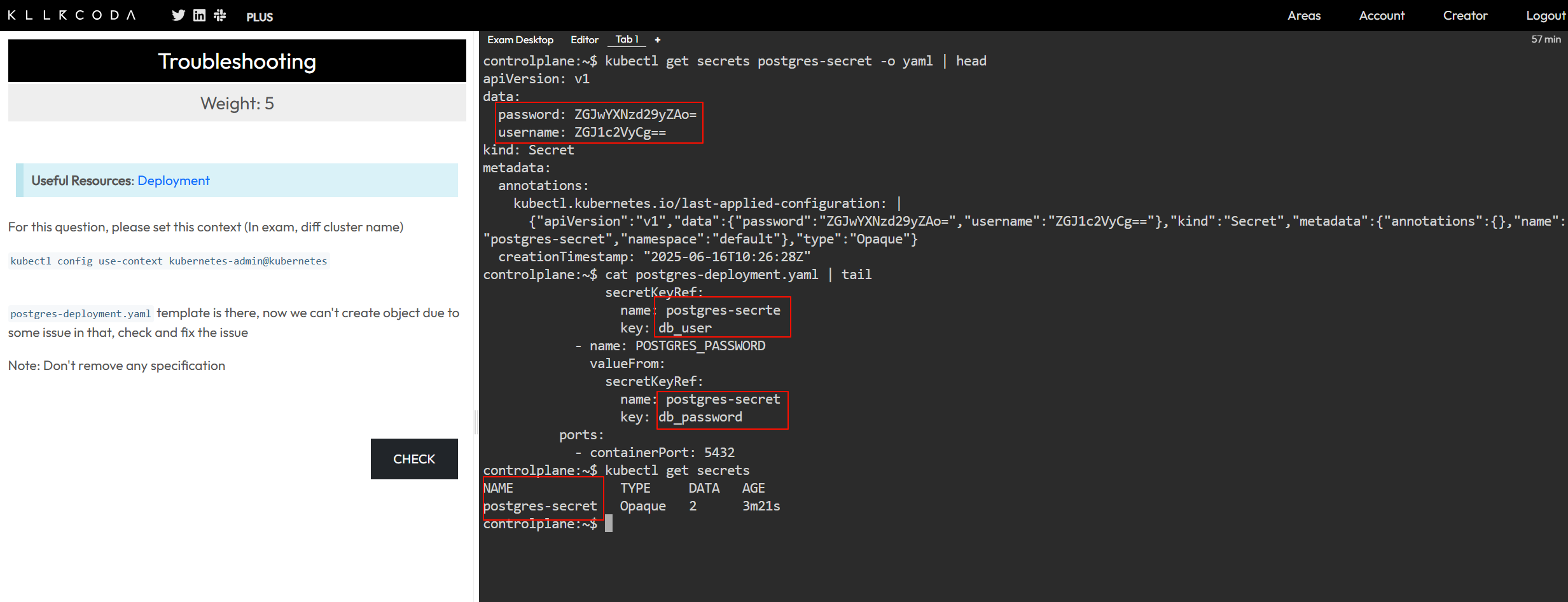
Task: Switch to the Editor tab
Action: 585,39
